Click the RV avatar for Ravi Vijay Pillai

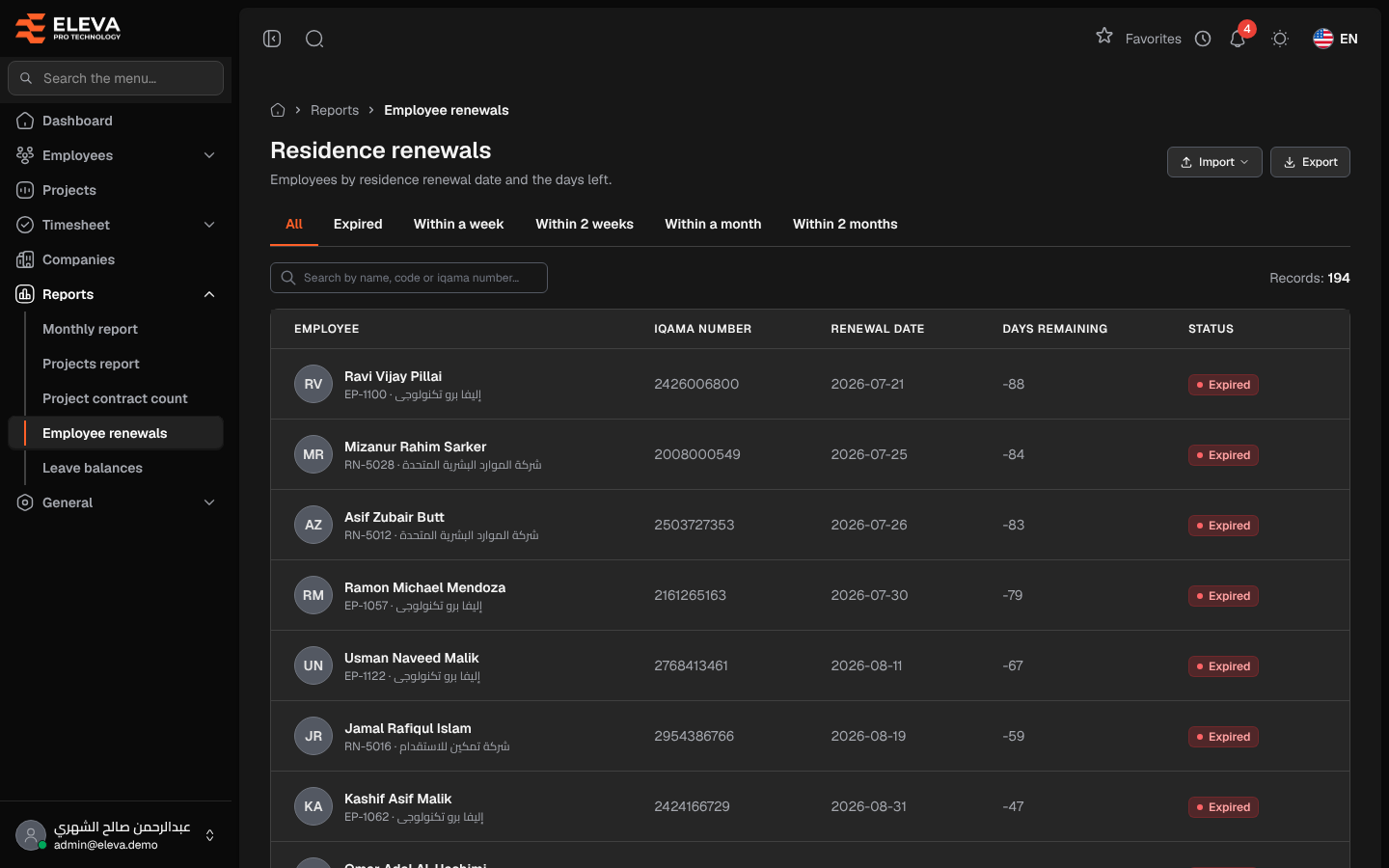point(313,384)
